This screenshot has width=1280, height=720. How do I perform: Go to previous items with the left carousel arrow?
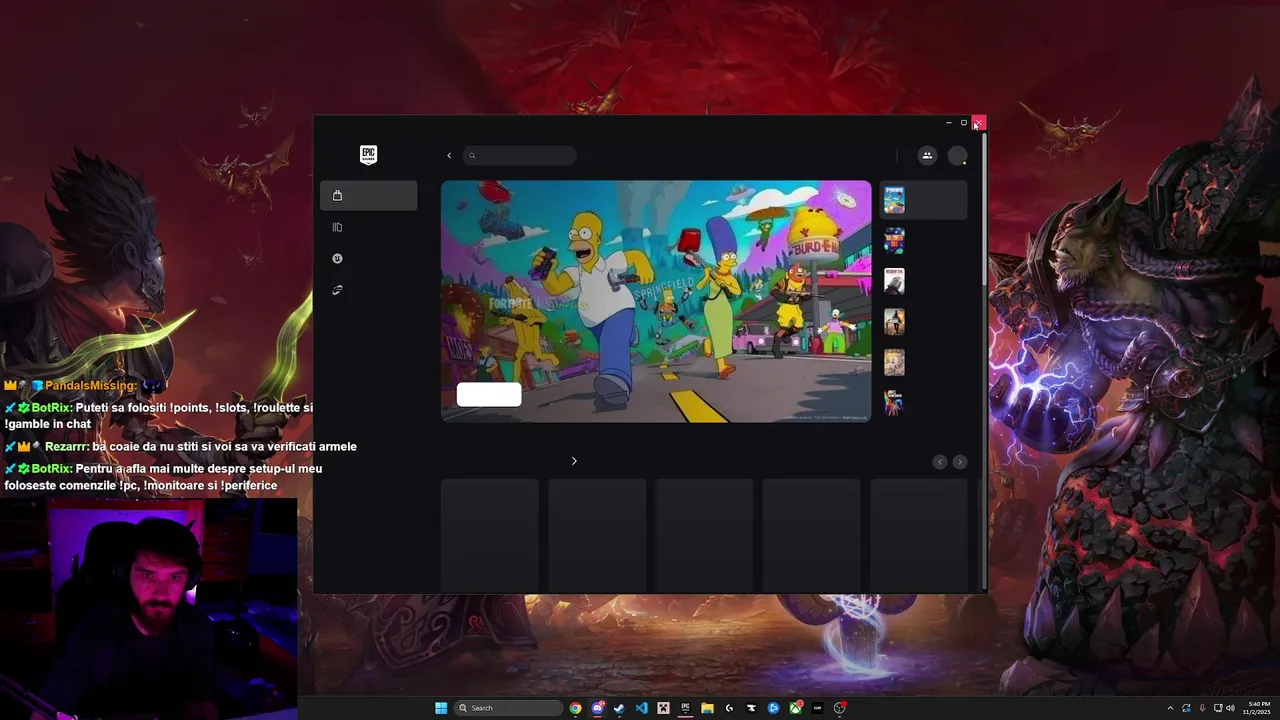click(939, 462)
